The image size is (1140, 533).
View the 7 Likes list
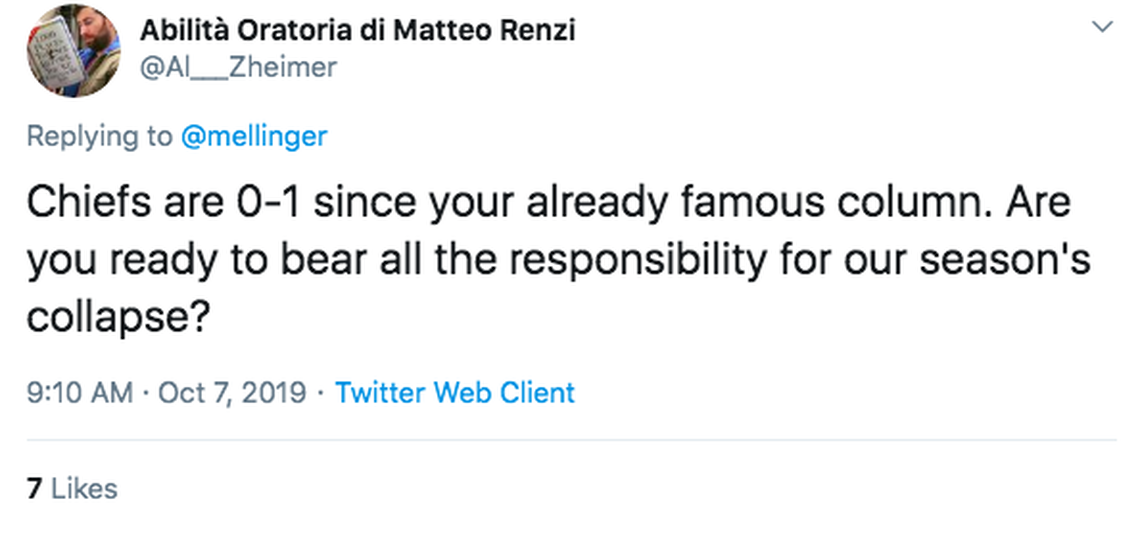(72, 488)
